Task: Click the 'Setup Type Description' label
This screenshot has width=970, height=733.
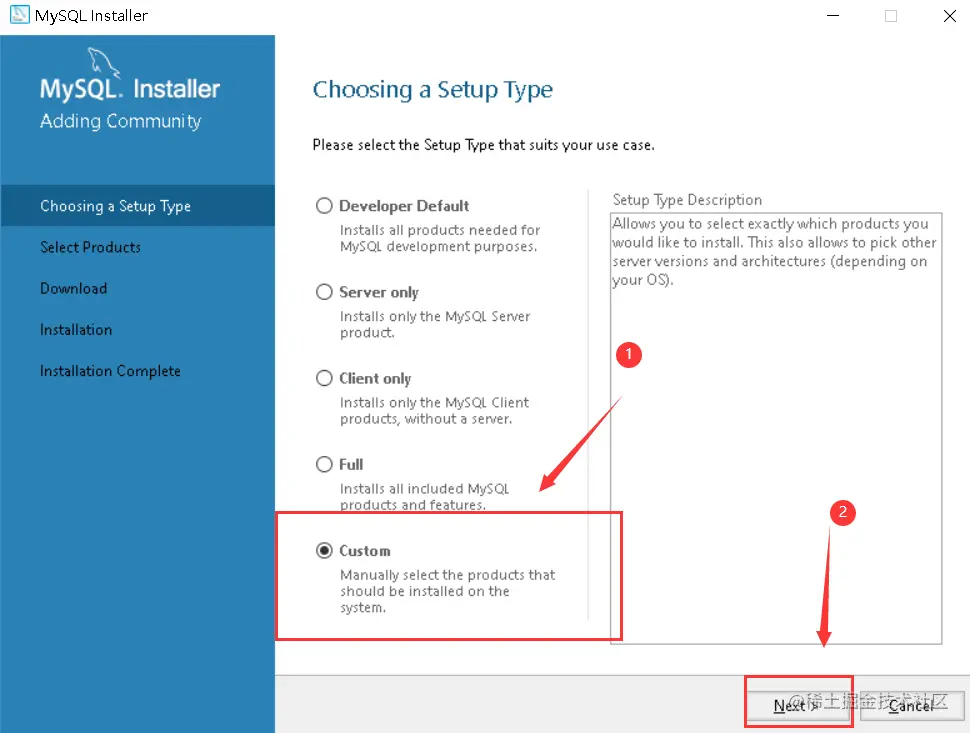Action: pos(687,200)
